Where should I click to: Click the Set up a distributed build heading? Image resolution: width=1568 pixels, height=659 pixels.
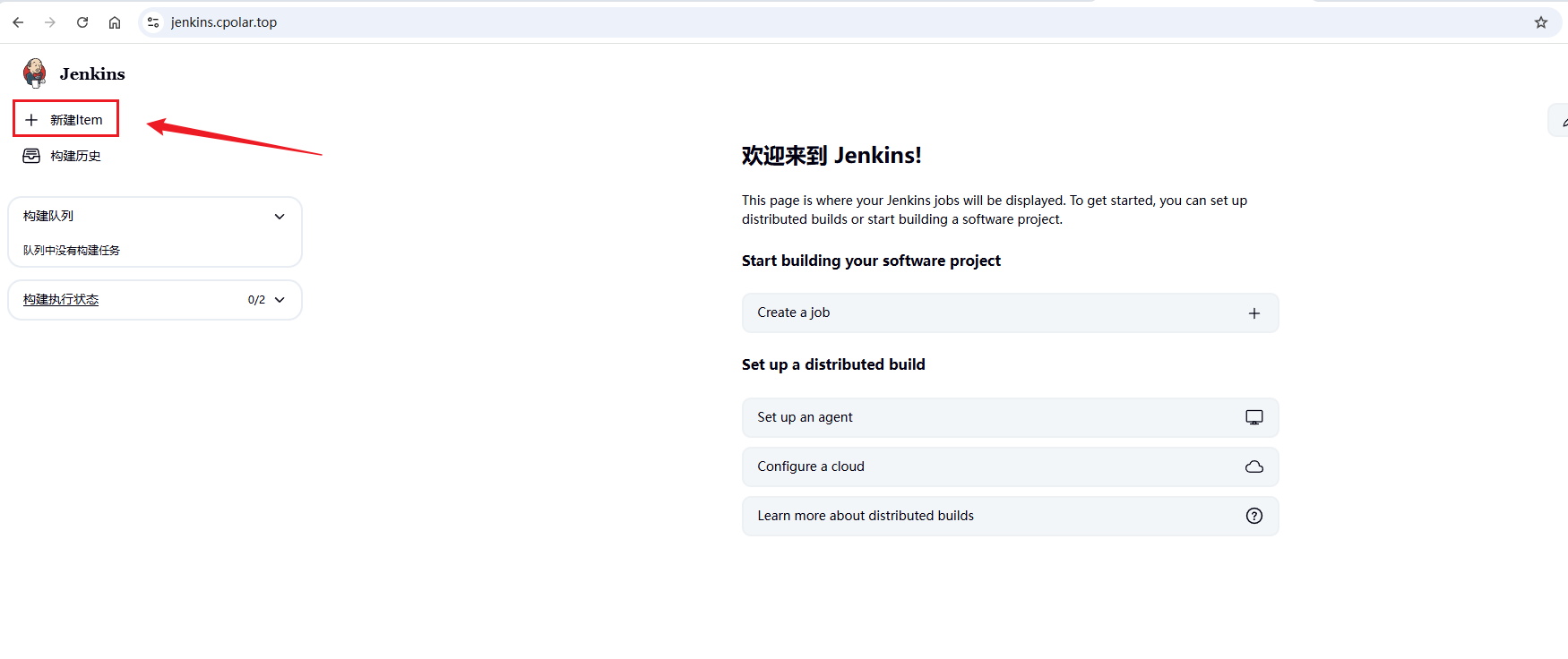[833, 364]
